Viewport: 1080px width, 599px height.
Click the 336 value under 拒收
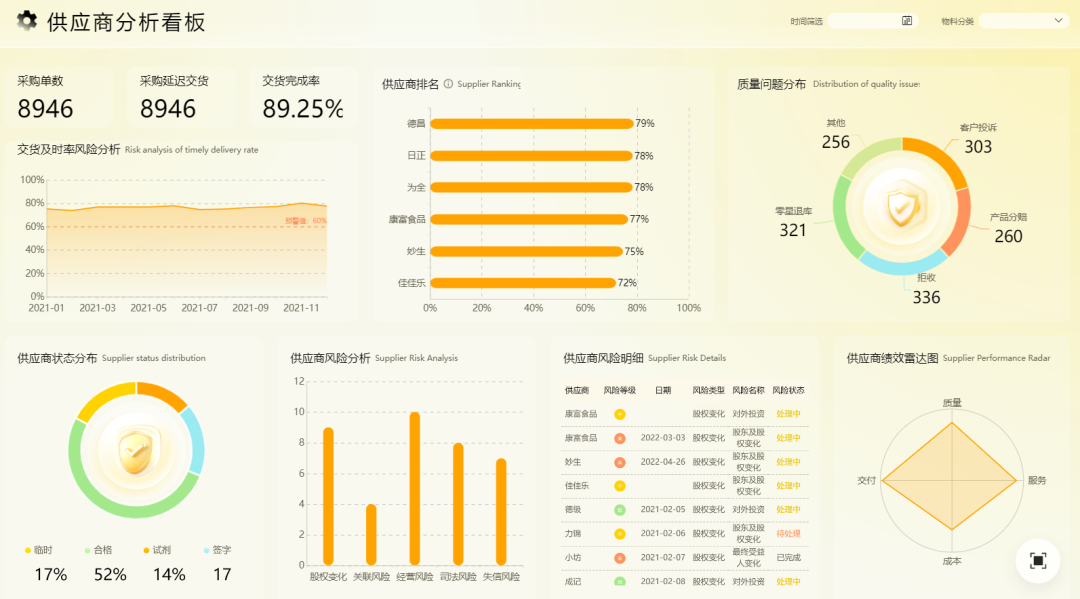[x=926, y=297]
